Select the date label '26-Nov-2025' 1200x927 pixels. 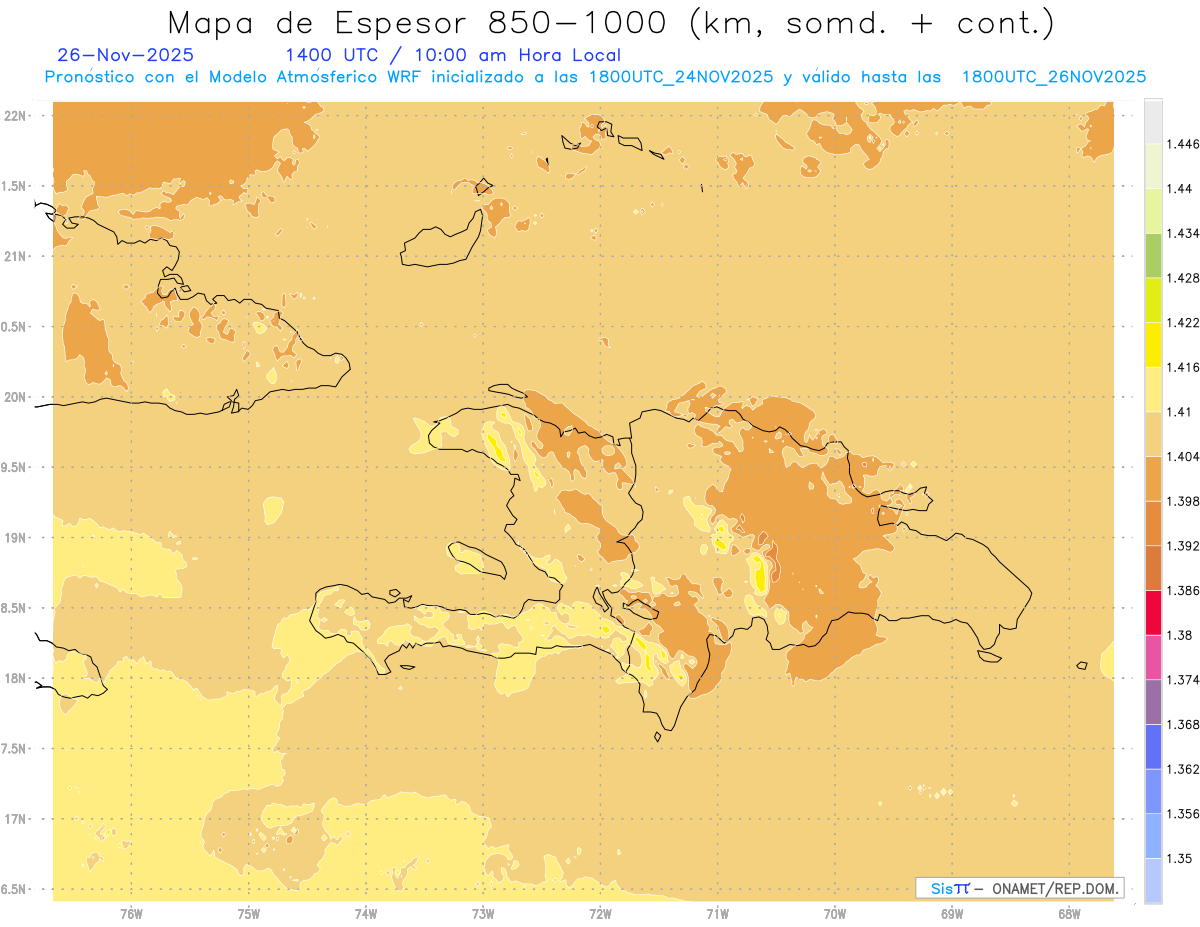pos(126,55)
